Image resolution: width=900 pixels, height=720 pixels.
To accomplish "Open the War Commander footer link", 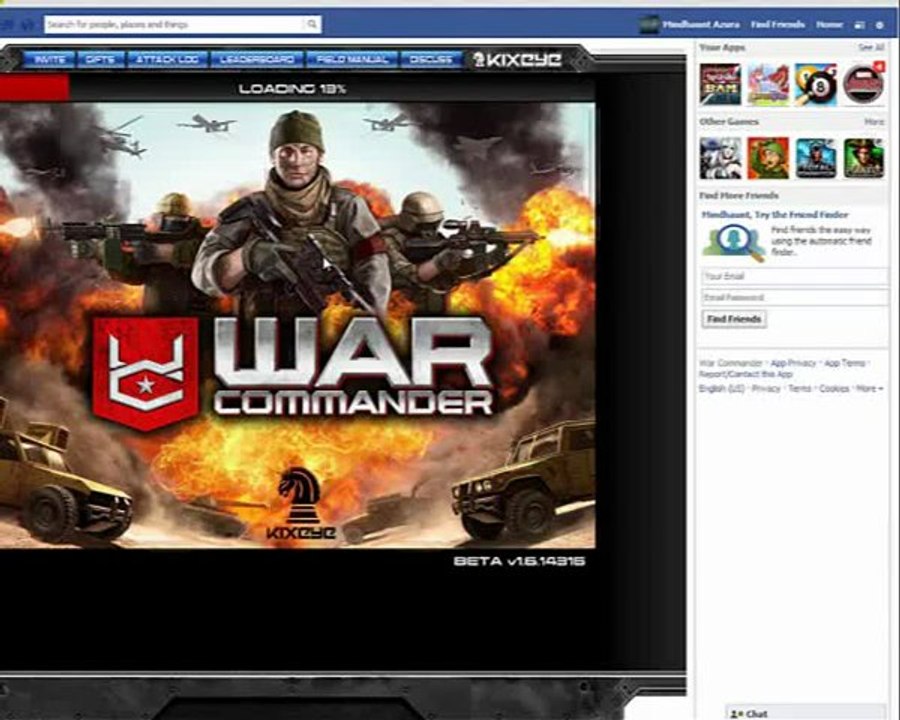I will (x=731, y=363).
